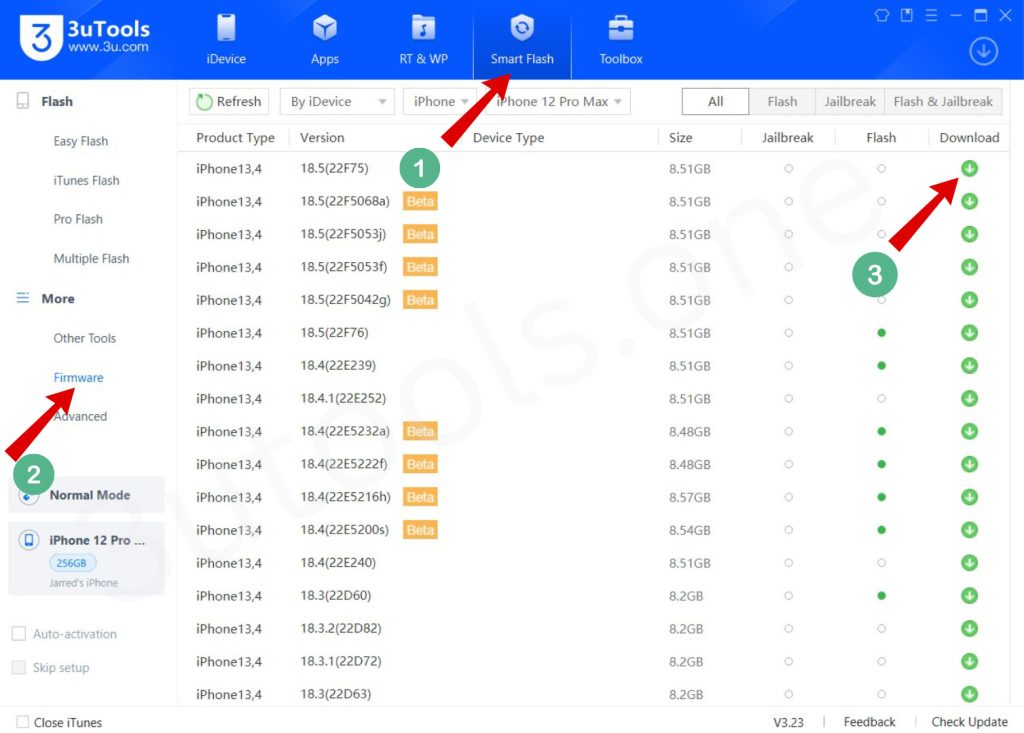The width and height of the screenshot is (1024, 733).
Task: Select Flash radio for 18.4(22E5216h)
Action: click(881, 497)
